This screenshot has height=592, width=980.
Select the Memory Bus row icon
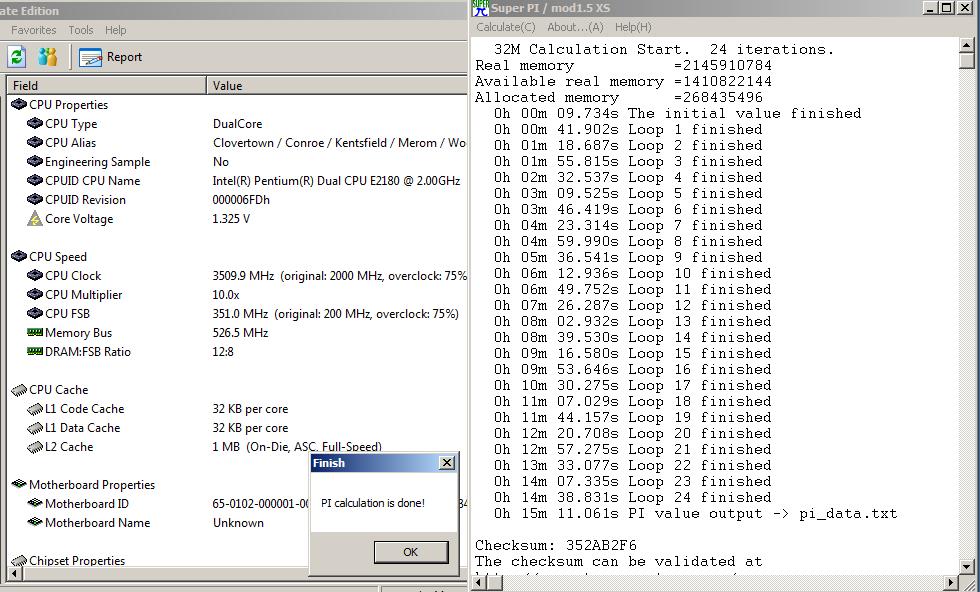tap(35, 333)
